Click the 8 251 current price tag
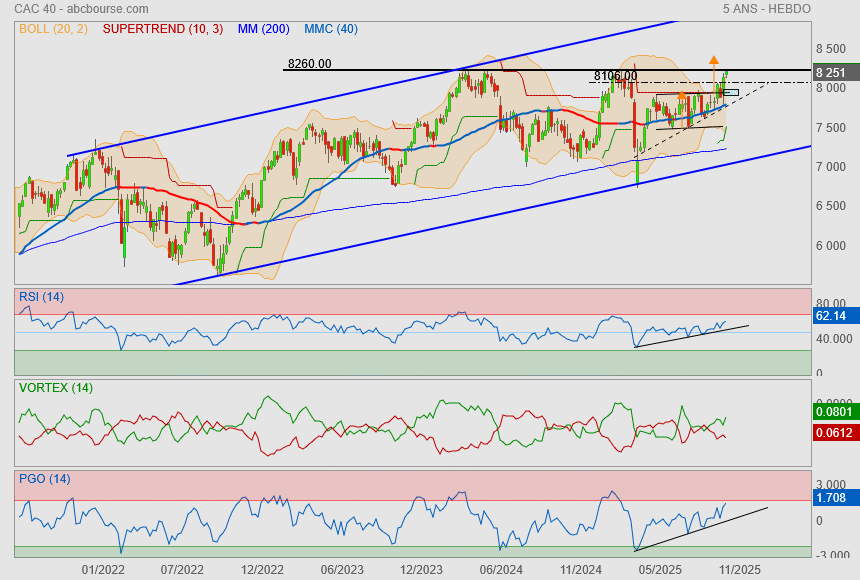 [x=831, y=73]
